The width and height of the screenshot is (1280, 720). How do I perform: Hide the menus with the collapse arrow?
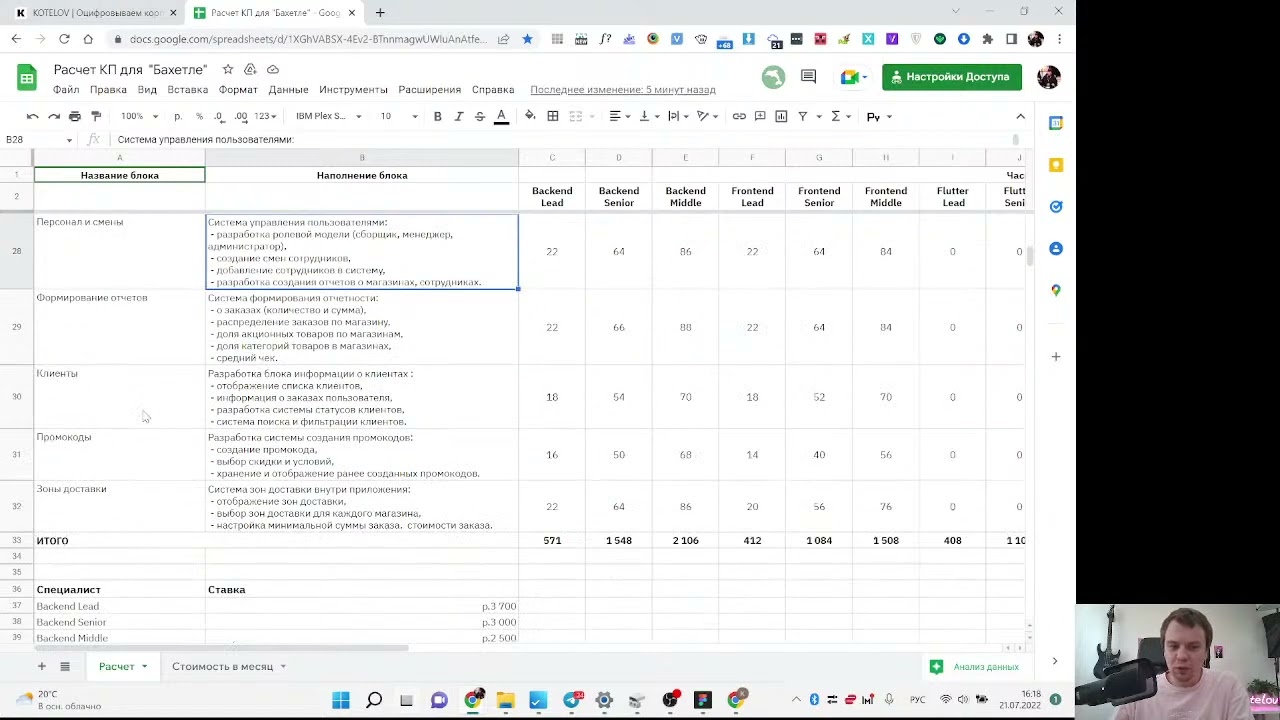point(1020,116)
